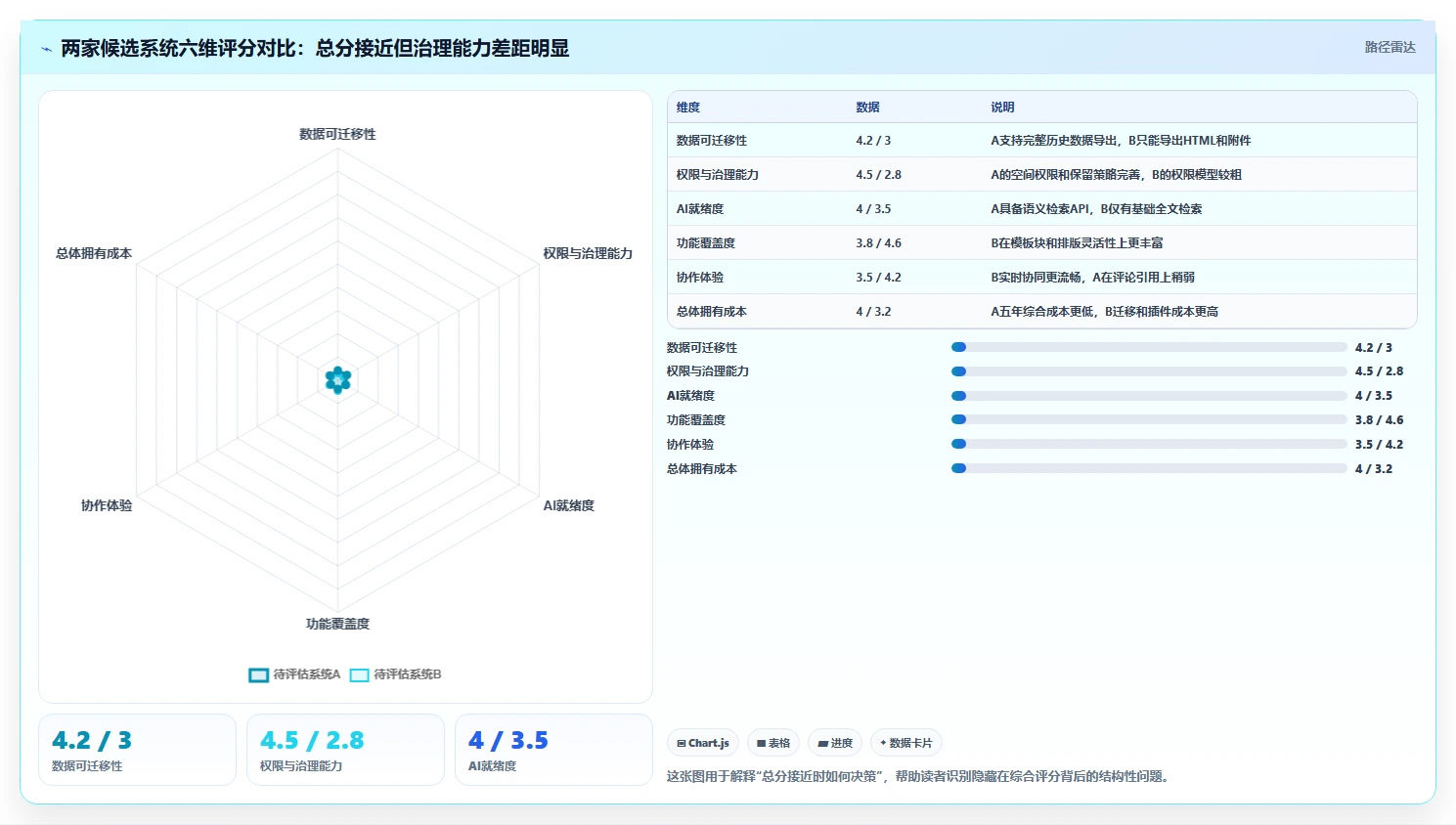Click the 4 / 3.5 table cell
Image resolution: width=1456 pixels, height=825 pixels.
coord(873,209)
